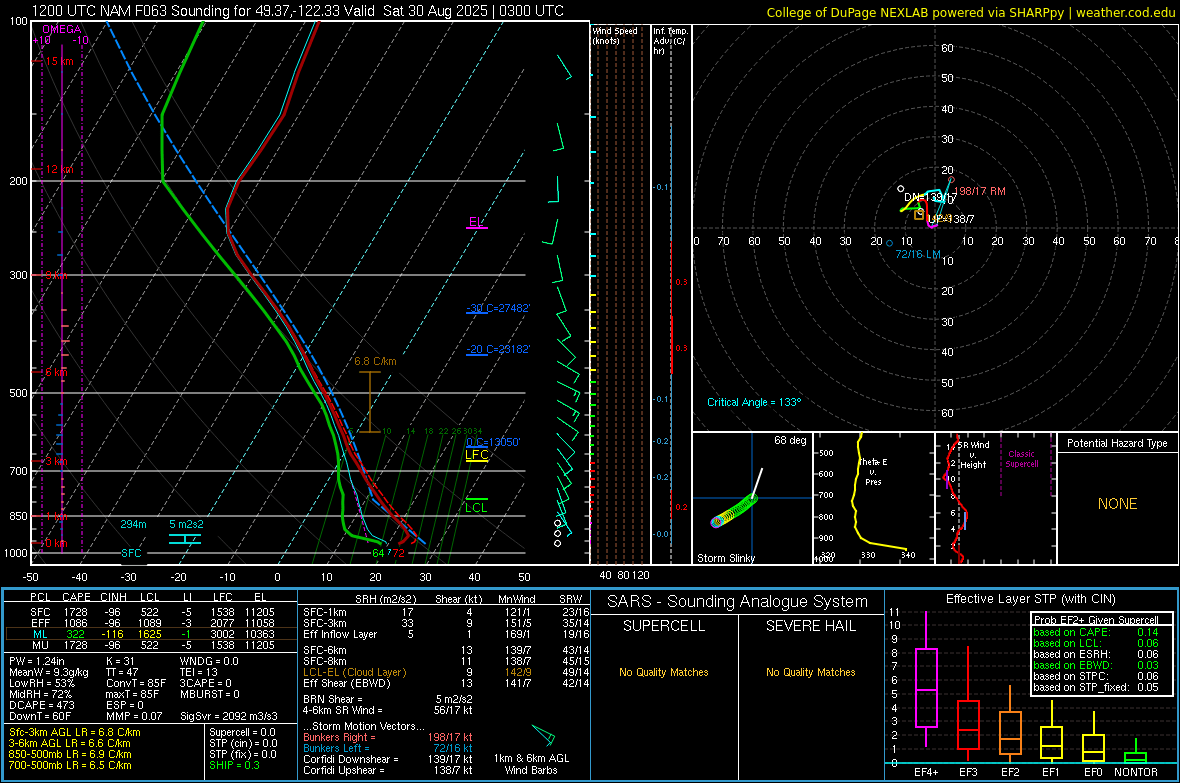1180x783 pixels.
Task: Click the 'BRN Shear =' row
Action: click(x=388, y=699)
